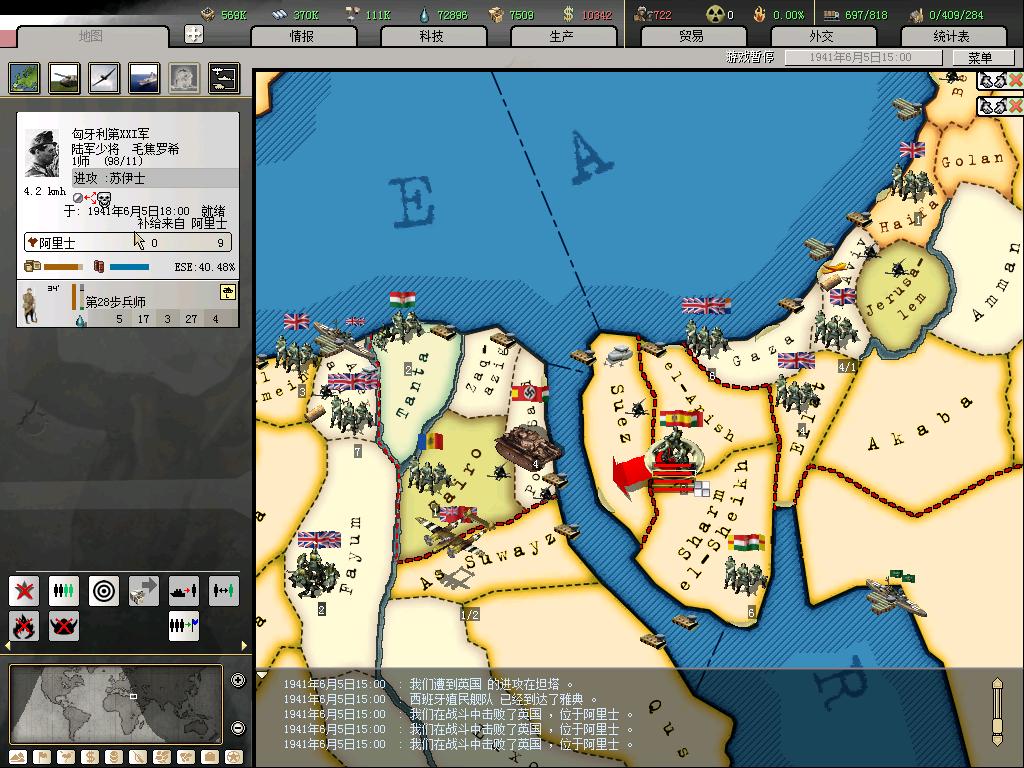Click the soldiers-to-blue-flag attach icon

tap(184, 626)
